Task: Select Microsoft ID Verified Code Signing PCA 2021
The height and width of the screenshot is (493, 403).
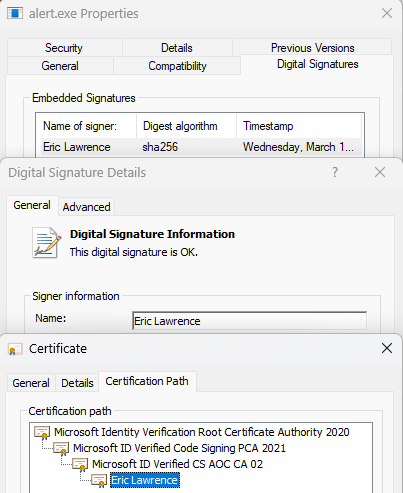Action: [179, 448]
